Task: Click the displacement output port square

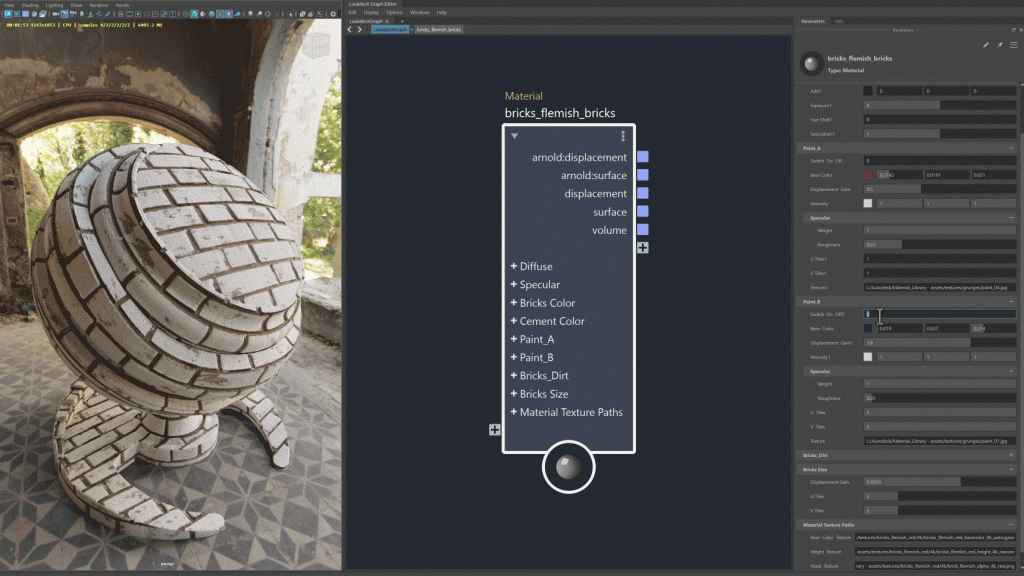Action: tap(643, 193)
